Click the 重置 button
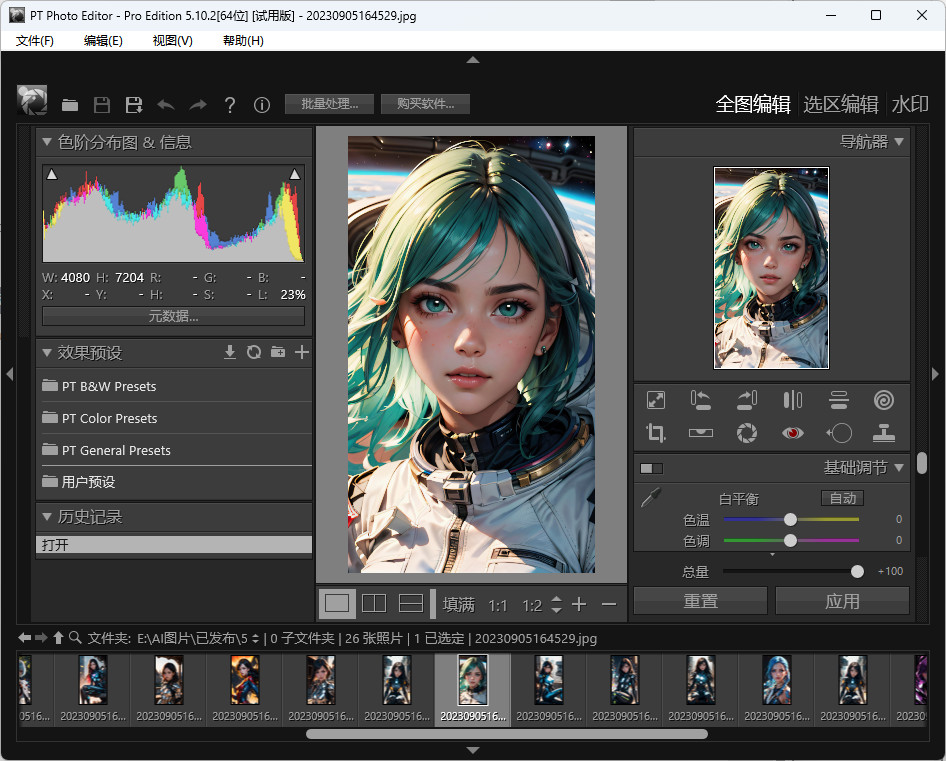The image size is (946, 761). pyautogui.click(x=700, y=601)
